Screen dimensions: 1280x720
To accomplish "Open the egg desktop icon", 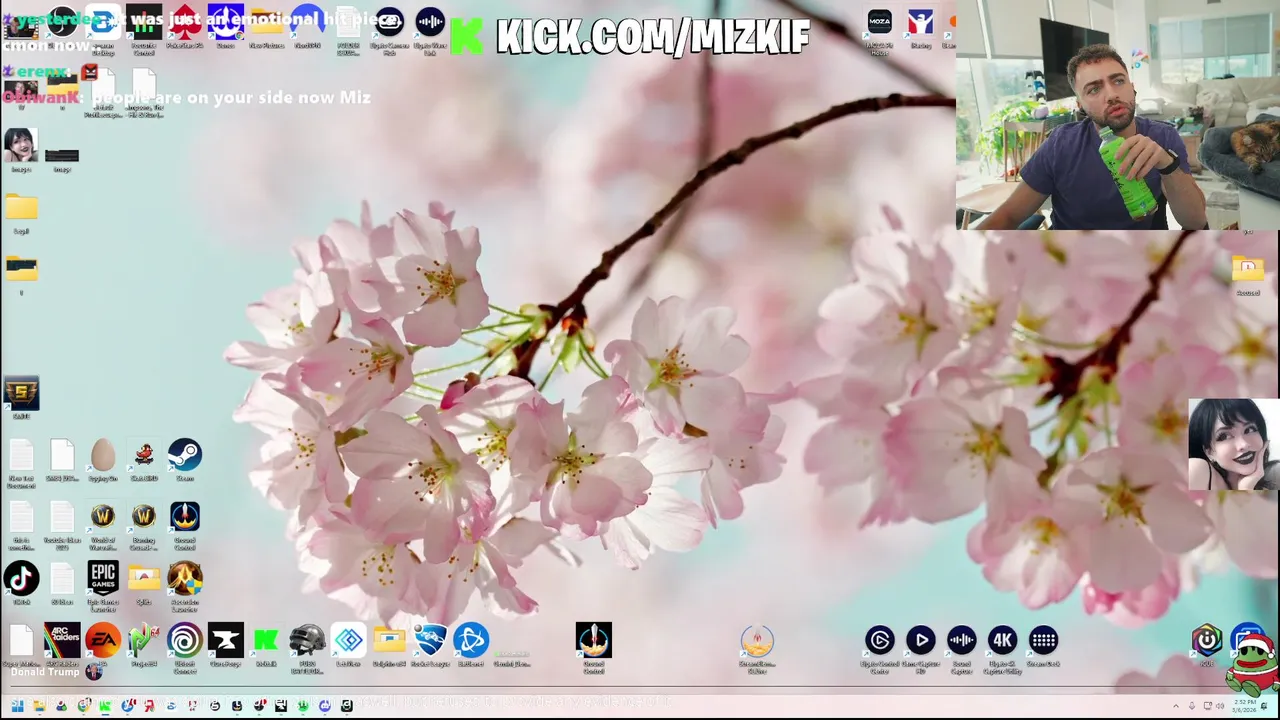I will pos(103,455).
